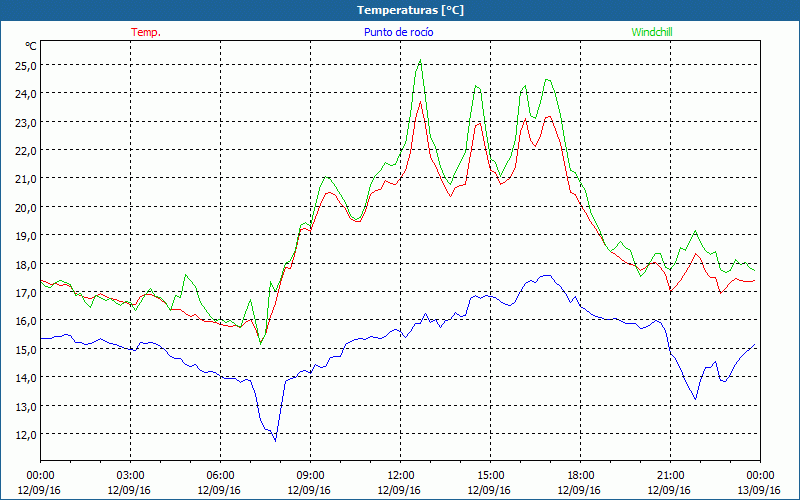Click the 13,0 y-axis value
800x500 pixels.
click(x=26, y=407)
